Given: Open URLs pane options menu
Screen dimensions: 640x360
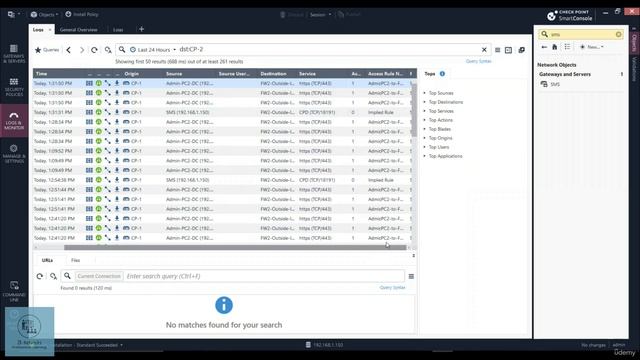Looking at the screenshot, I should pyautogui.click(x=411, y=276).
